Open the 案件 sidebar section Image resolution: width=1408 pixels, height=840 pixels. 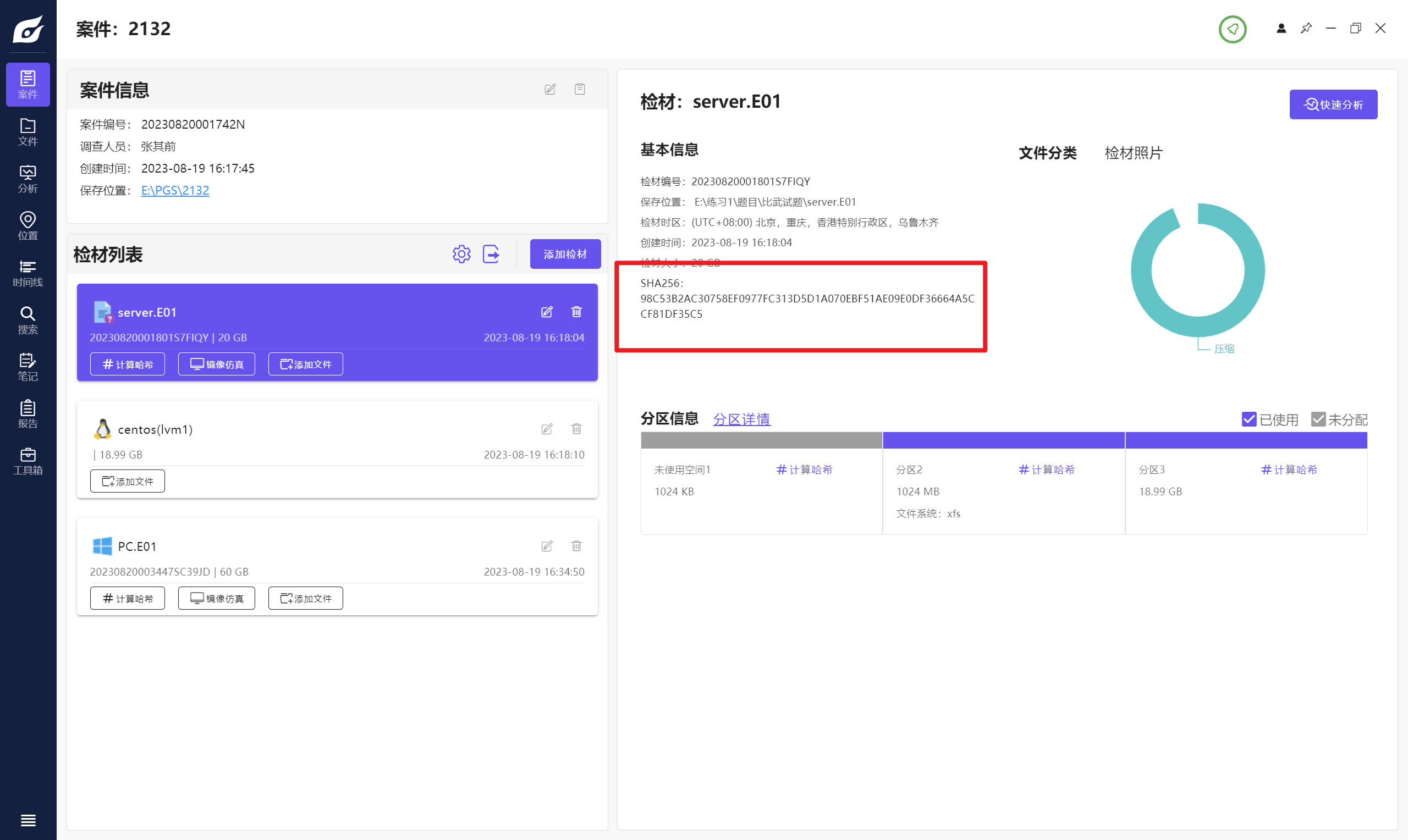click(x=28, y=84)
